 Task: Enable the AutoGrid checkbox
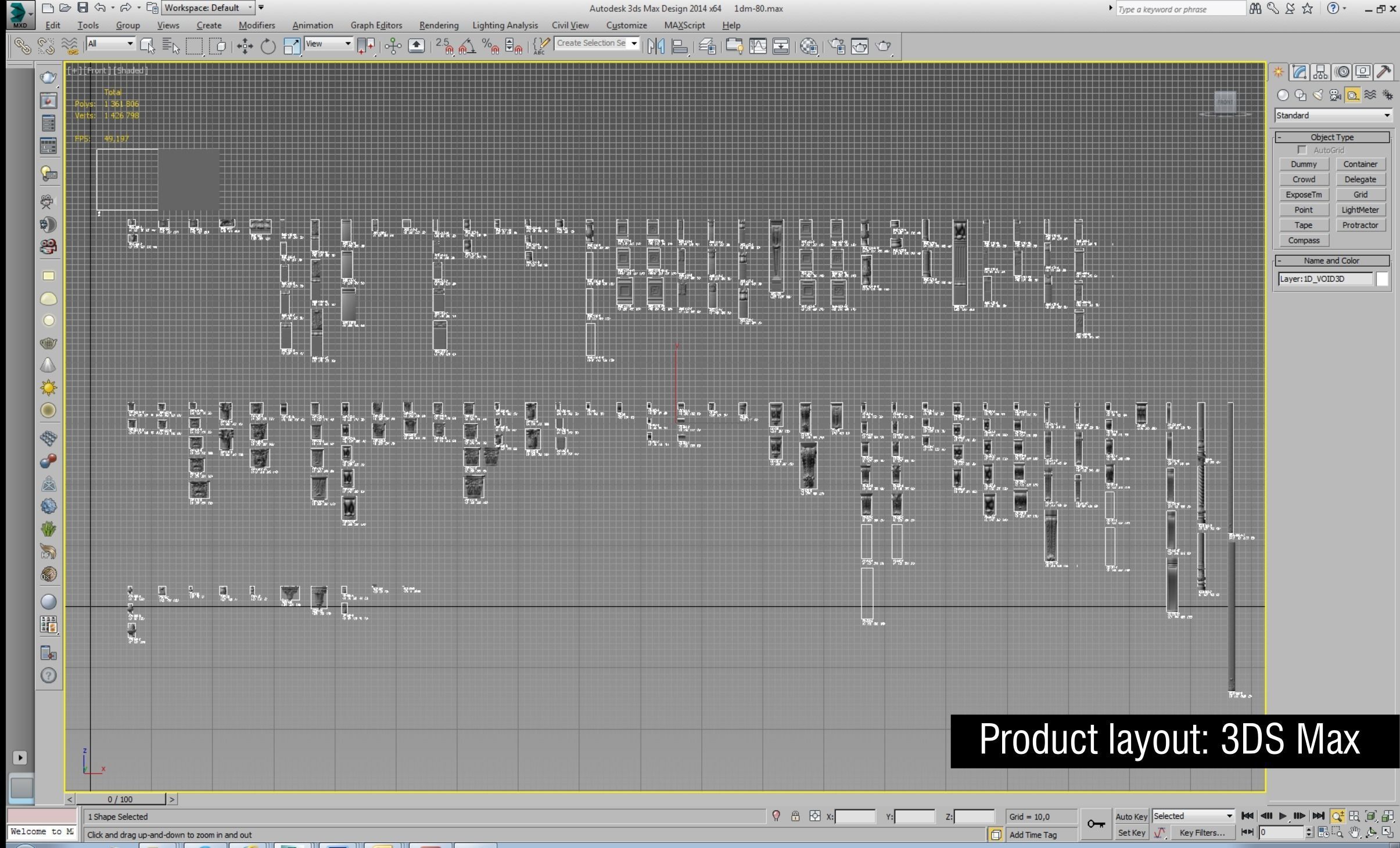(x=1302, y=150)
